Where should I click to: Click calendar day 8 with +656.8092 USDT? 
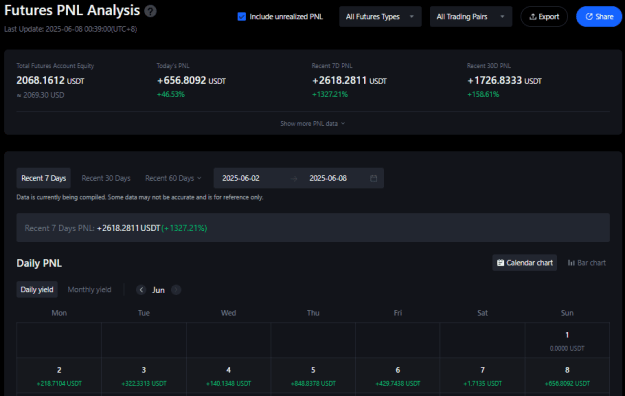567,375
